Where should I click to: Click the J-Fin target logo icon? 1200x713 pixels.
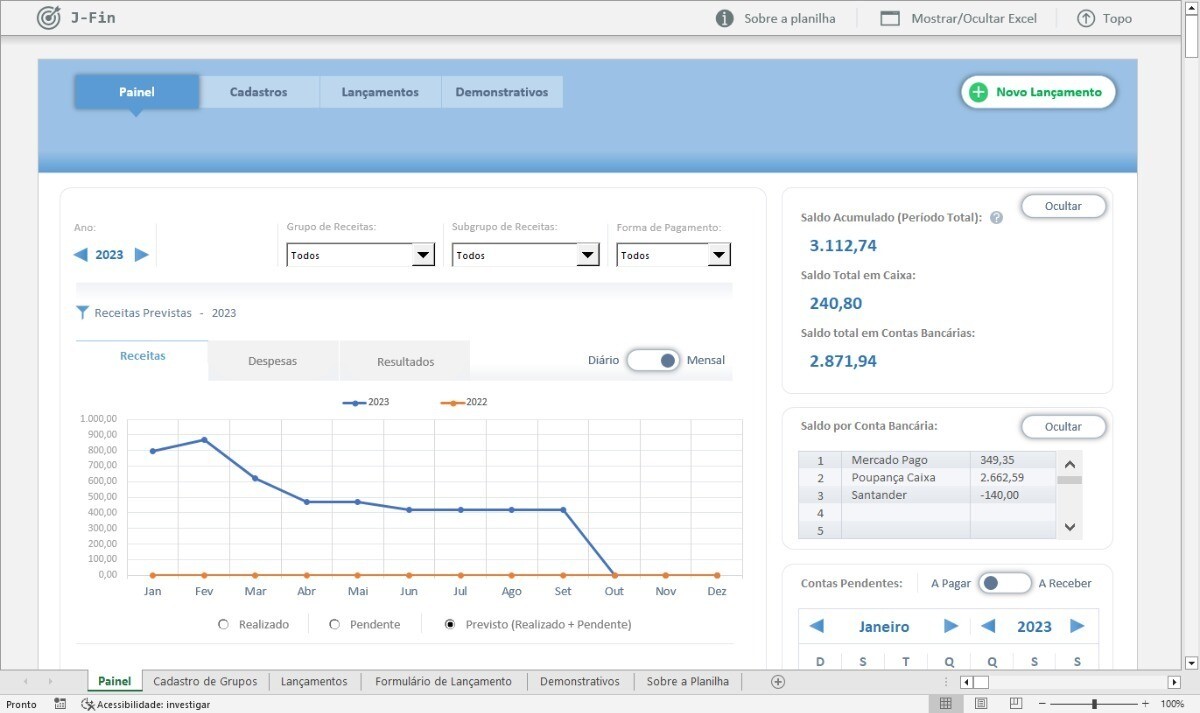click(48, 18)
